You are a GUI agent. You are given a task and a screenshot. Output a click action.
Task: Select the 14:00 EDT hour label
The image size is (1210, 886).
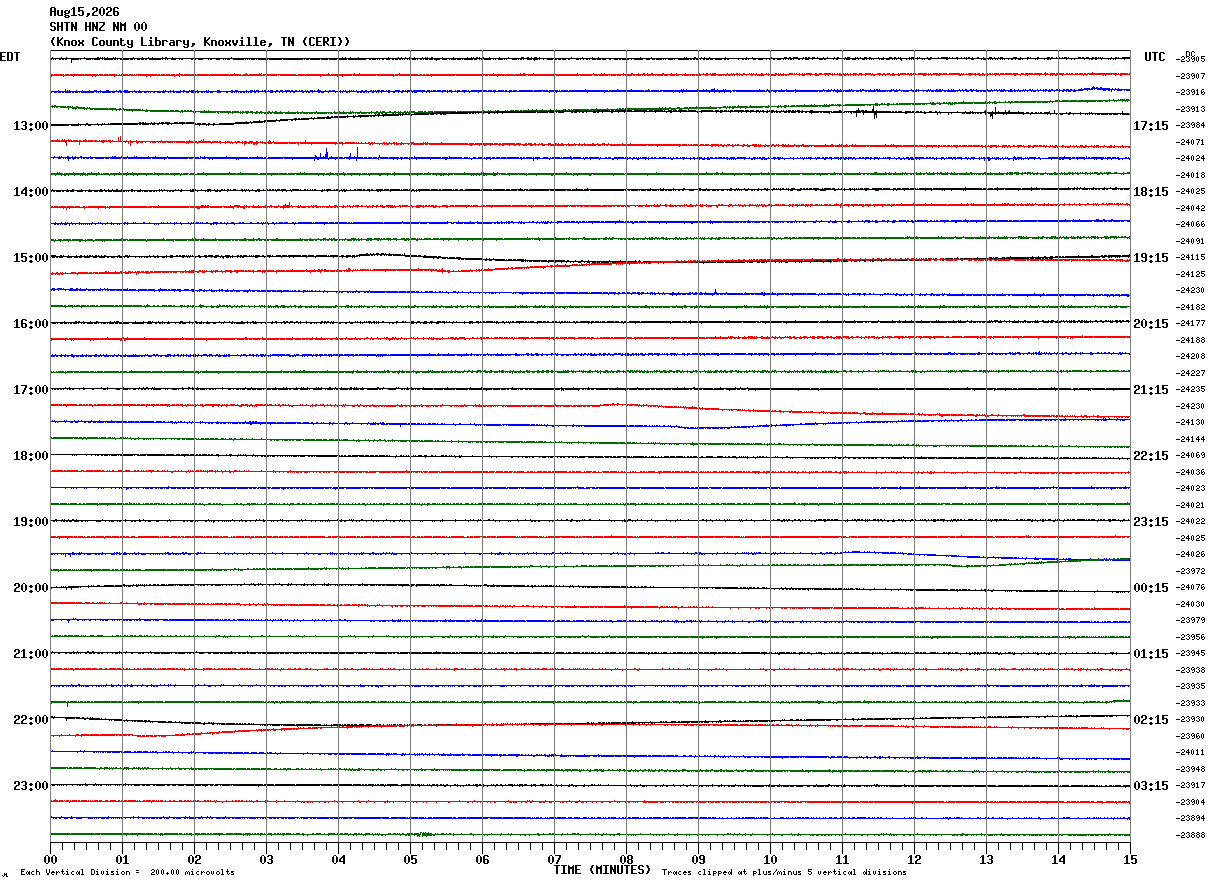click(30, 192)
